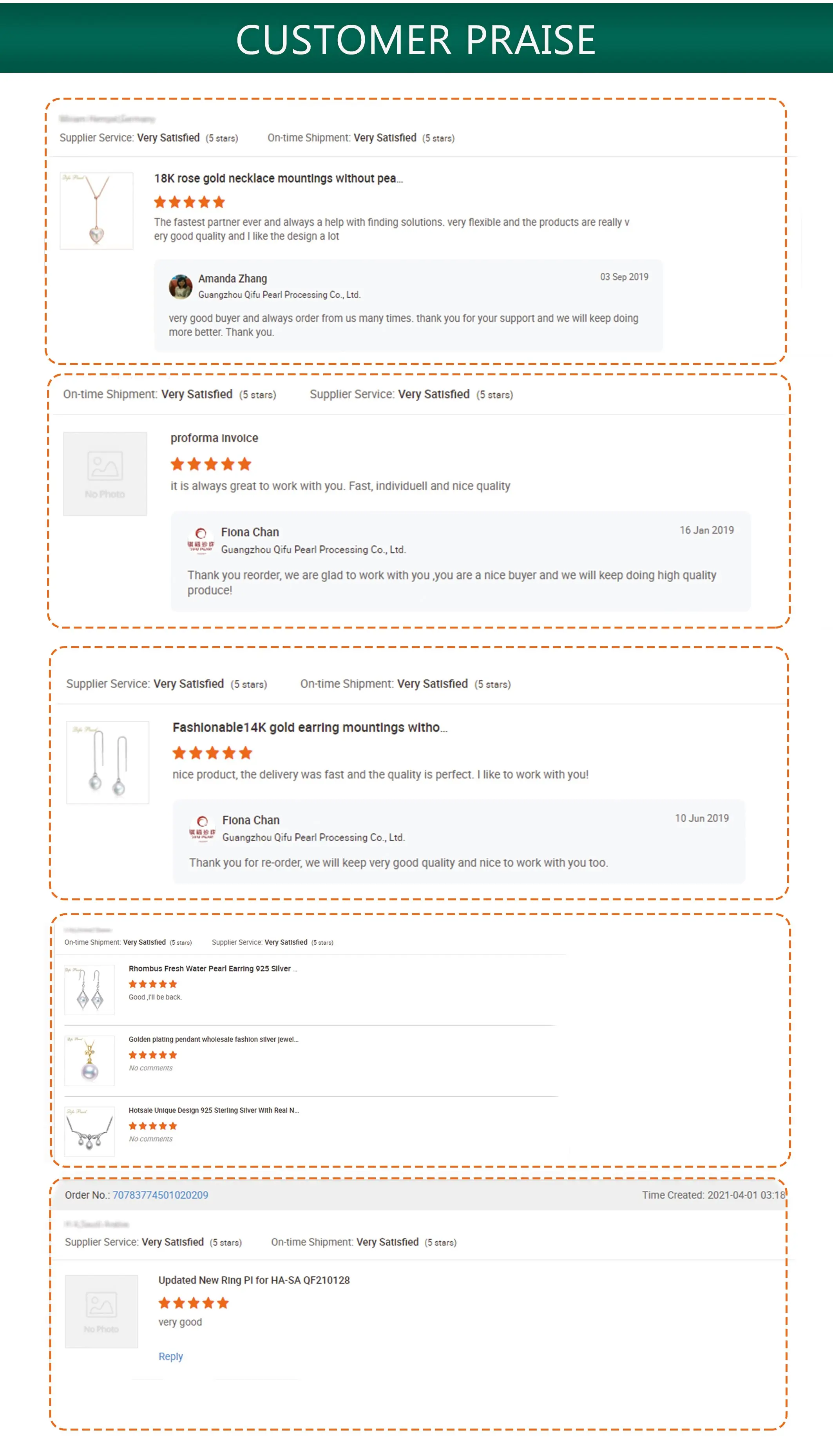The width and height of the screenshot is (833, 1456).
Task: Open the Fashionable 14K gold earring mountings title
Action: coord(310,727)
